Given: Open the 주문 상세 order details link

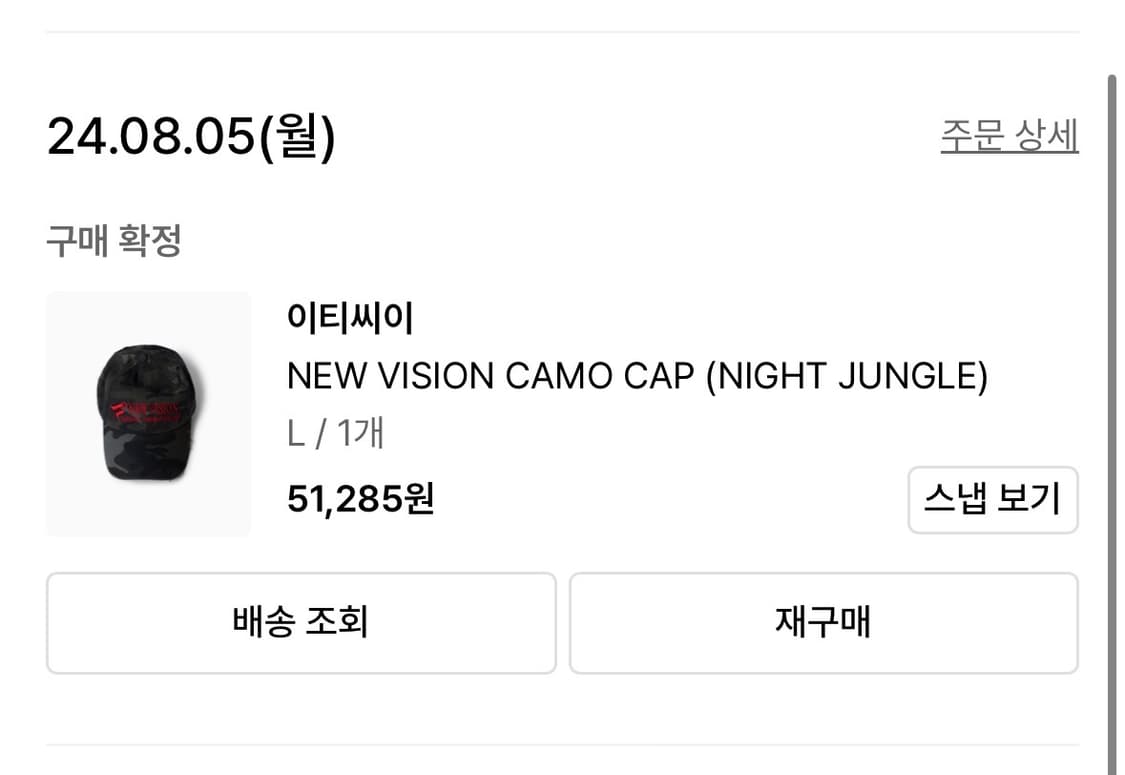Looking at the screenshot, I should click(1008, 138).
